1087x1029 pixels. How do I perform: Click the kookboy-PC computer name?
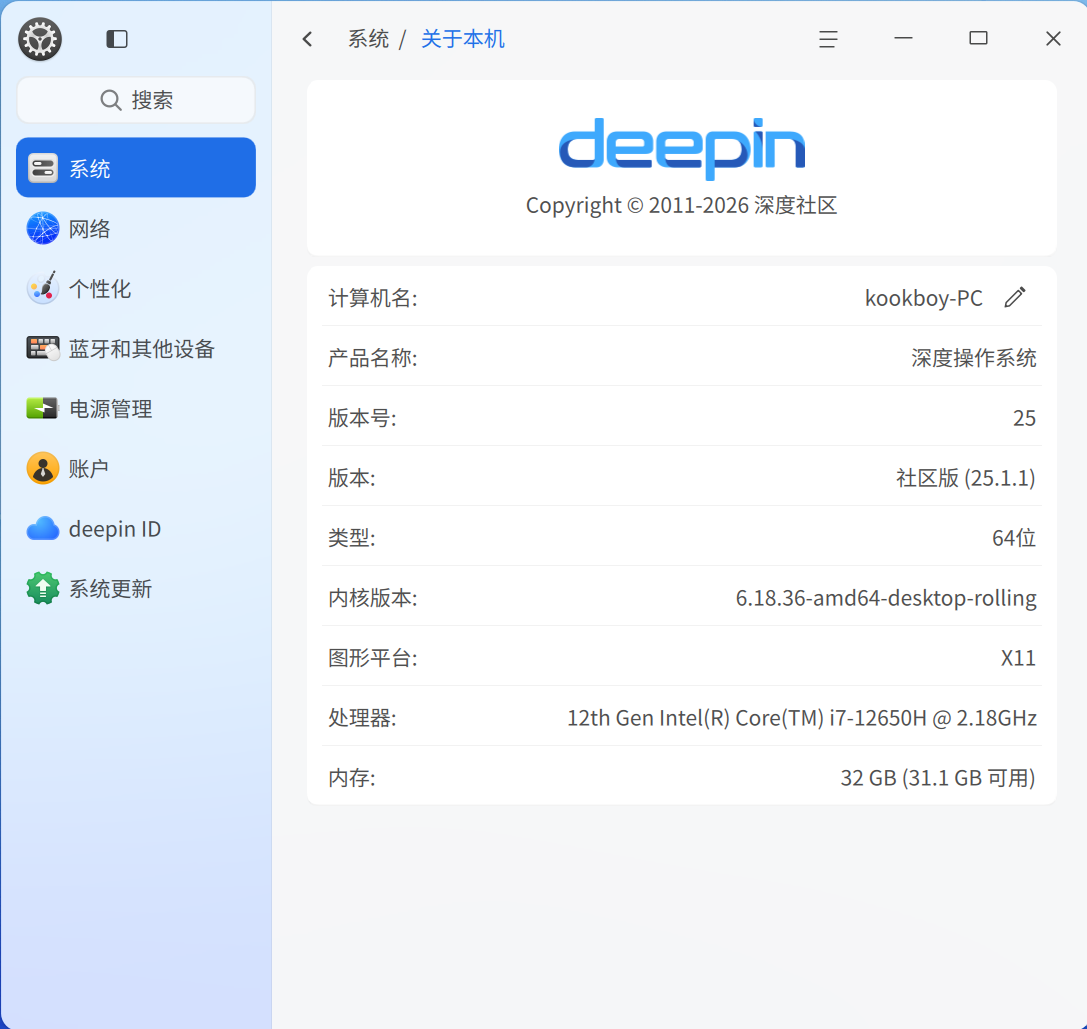click(x=923, y=298)
